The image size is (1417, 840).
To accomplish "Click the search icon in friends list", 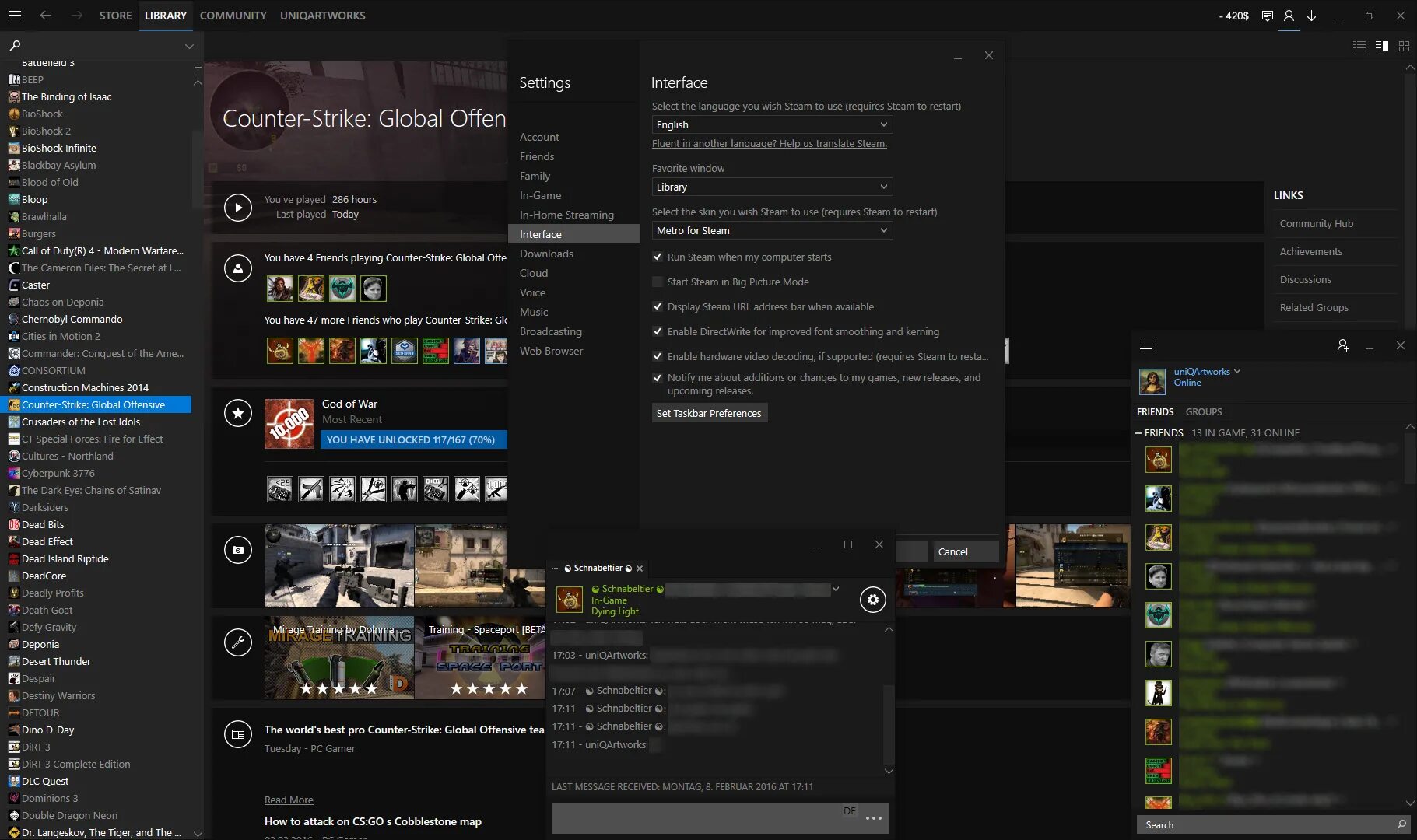I will (x=1401, y=824).
